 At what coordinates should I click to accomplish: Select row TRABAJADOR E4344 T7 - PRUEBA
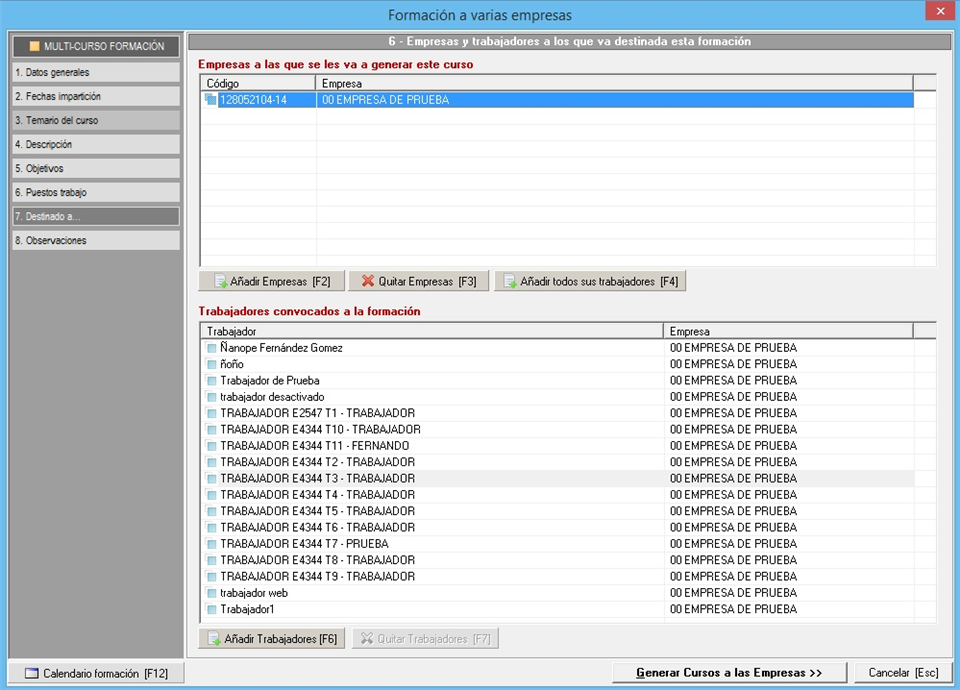[304, 544]
